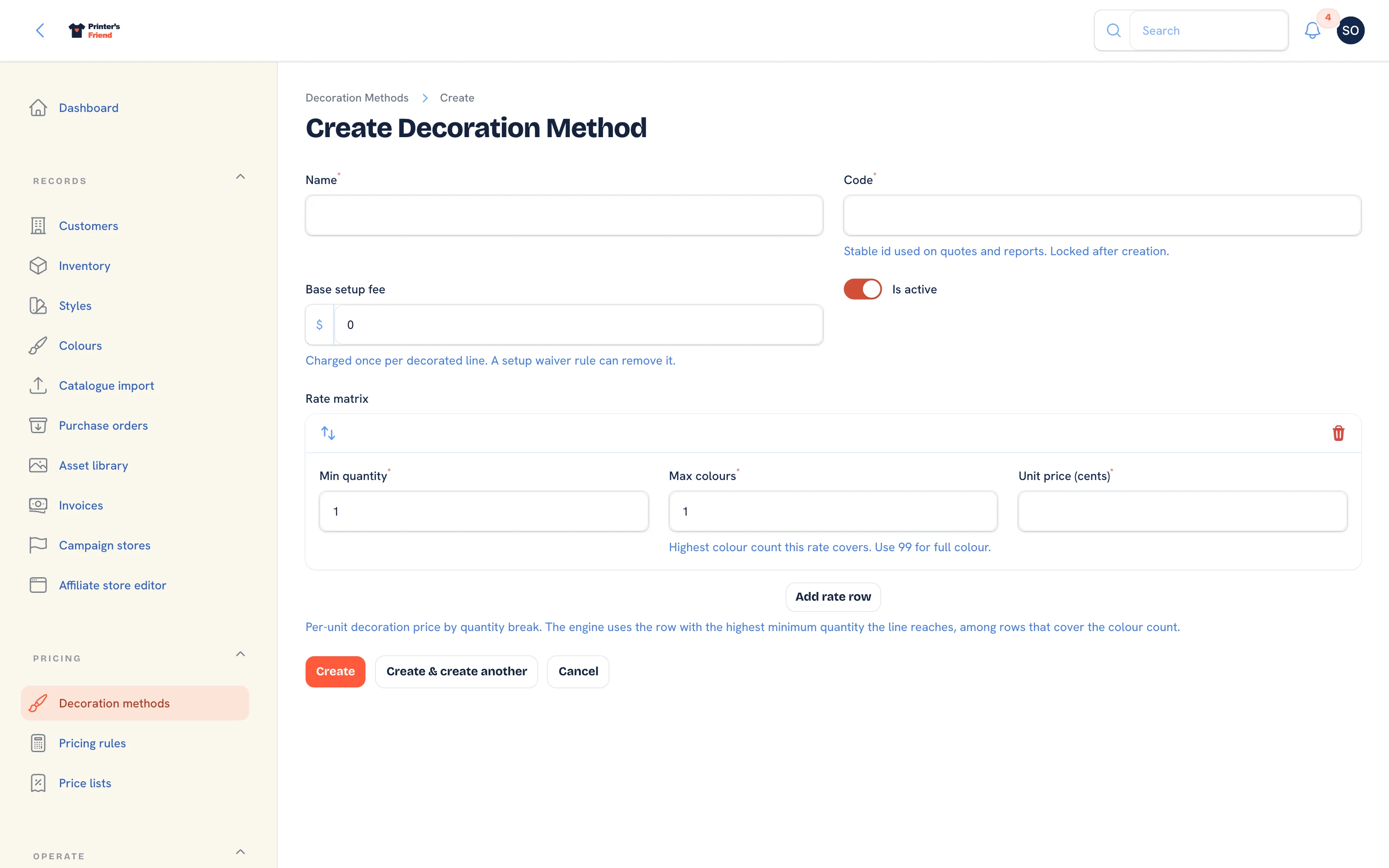
Task: Click the reorder arrows on rate row
Action: 328,433
